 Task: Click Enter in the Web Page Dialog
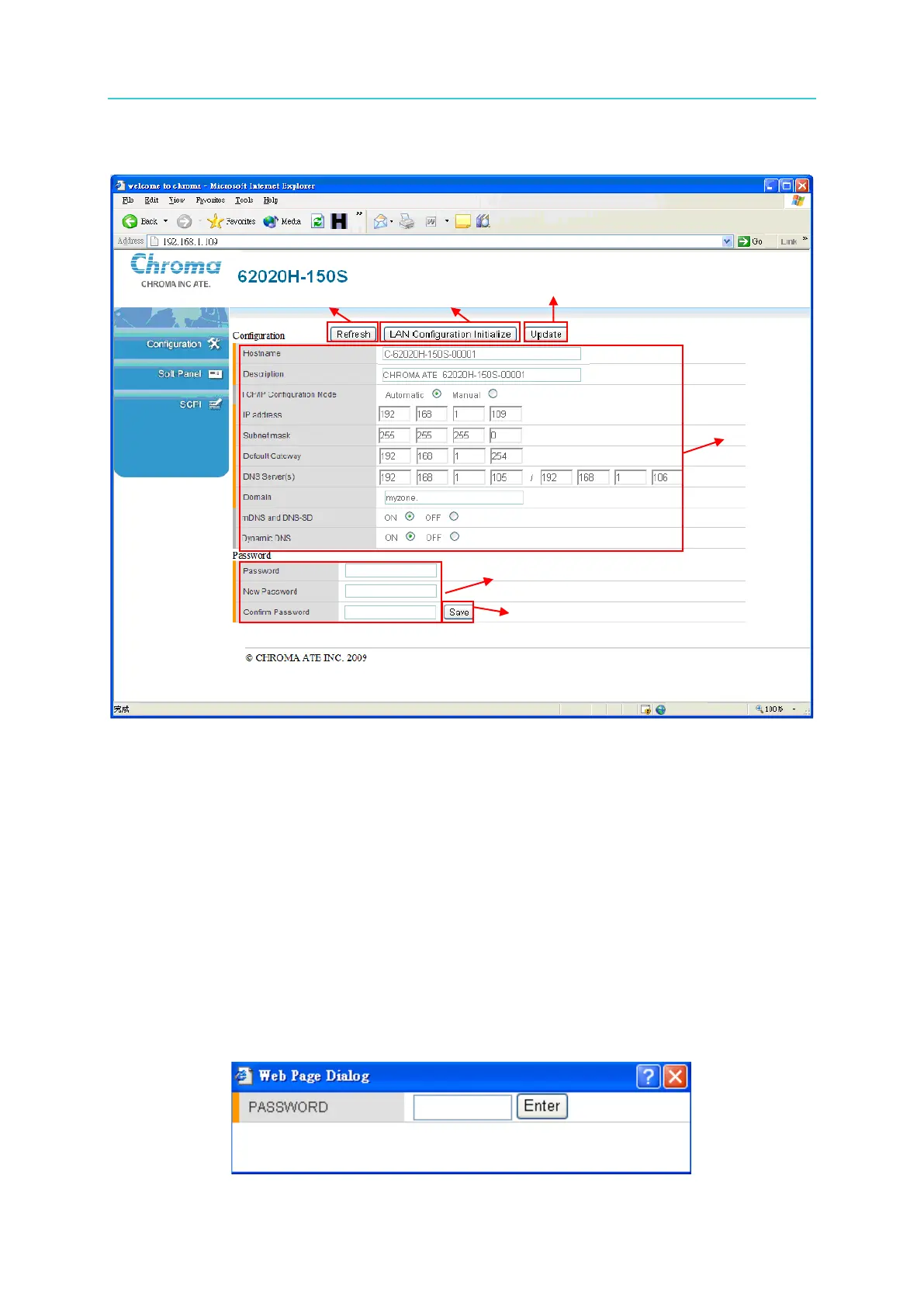(542, 1107)
